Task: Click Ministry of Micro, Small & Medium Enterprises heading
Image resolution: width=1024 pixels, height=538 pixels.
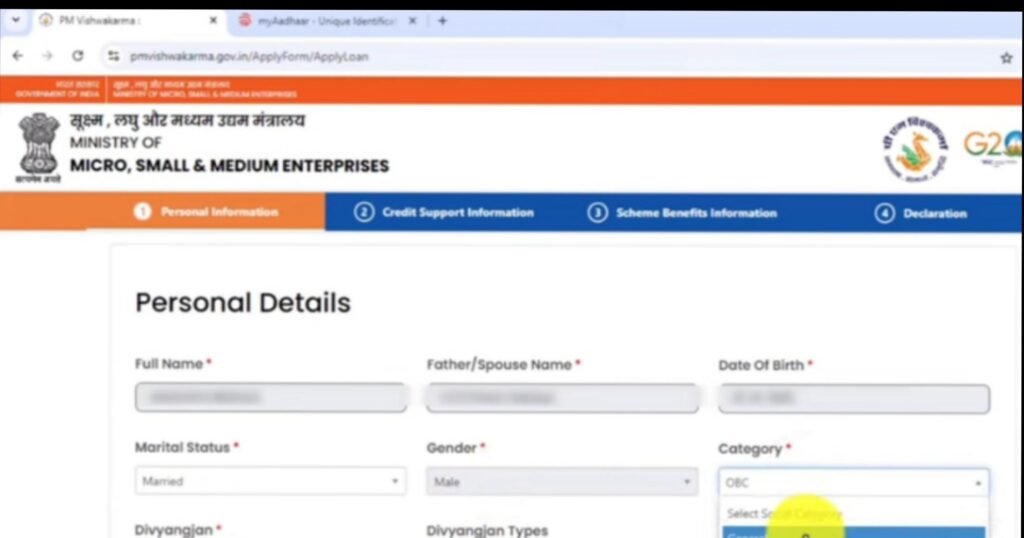Action: [x=229, y=142]
